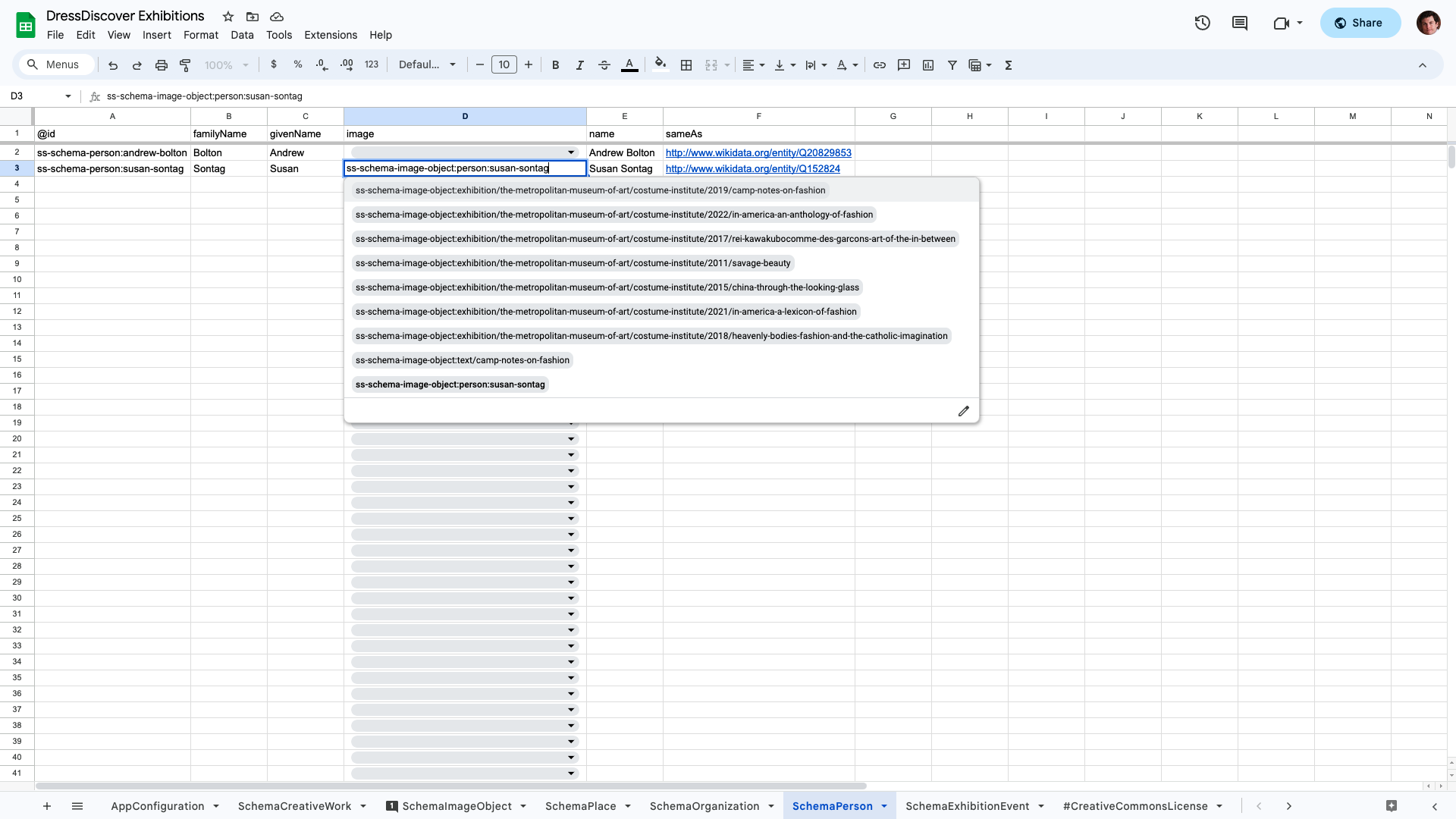Click the currency format toggle icon
This screenshot has width=1456, height=819.
(273, 65)
